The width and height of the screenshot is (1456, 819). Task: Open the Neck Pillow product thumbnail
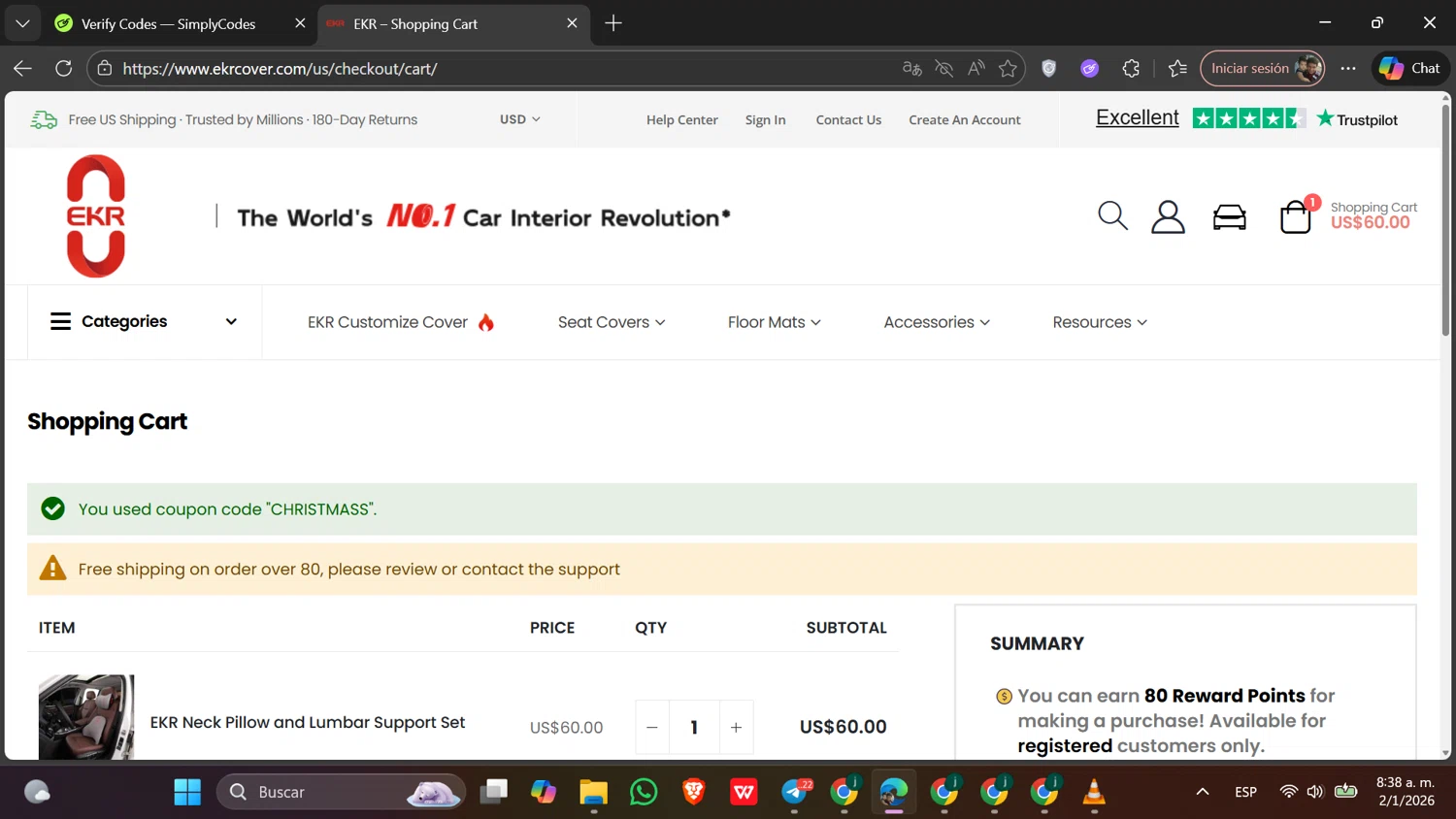[86, 717]
